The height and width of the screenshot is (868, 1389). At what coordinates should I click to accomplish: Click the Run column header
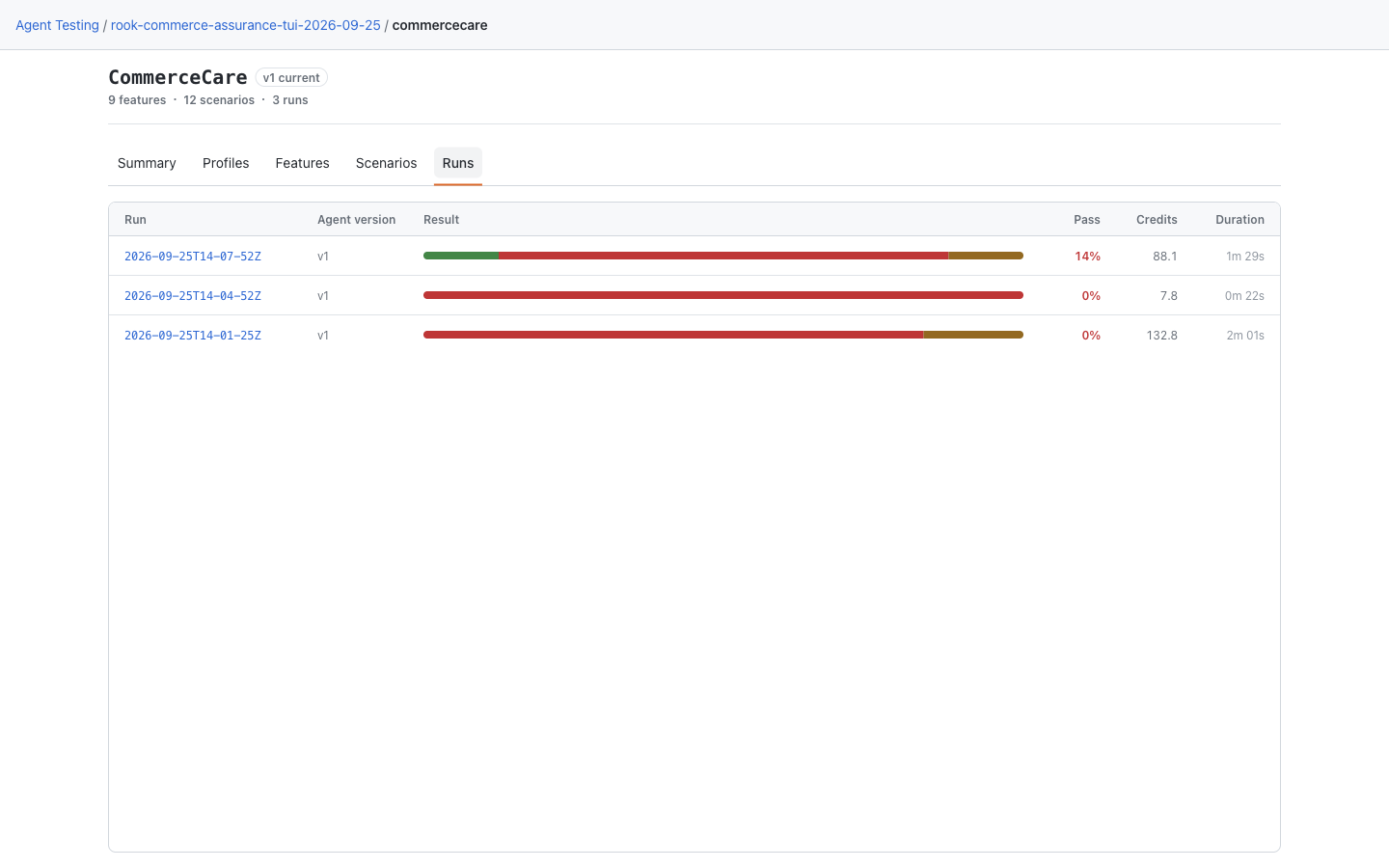pyautogui.click(x=135, y=220)
